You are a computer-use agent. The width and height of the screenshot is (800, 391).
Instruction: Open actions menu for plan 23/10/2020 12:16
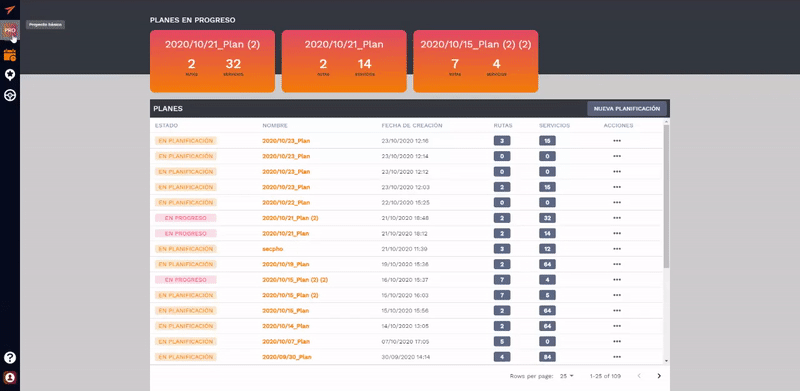pos(617,141)
